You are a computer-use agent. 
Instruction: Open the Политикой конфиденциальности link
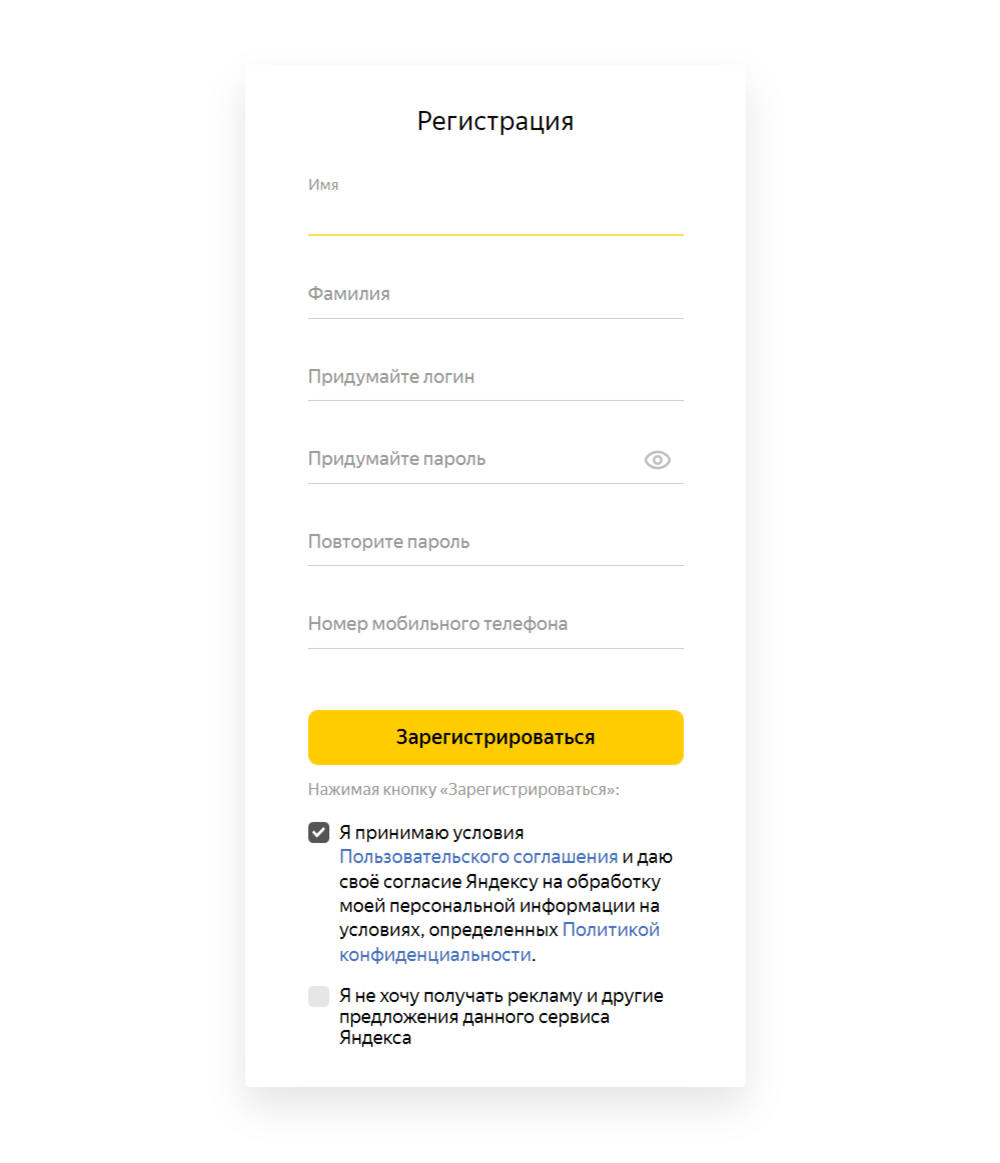point(610,930)
